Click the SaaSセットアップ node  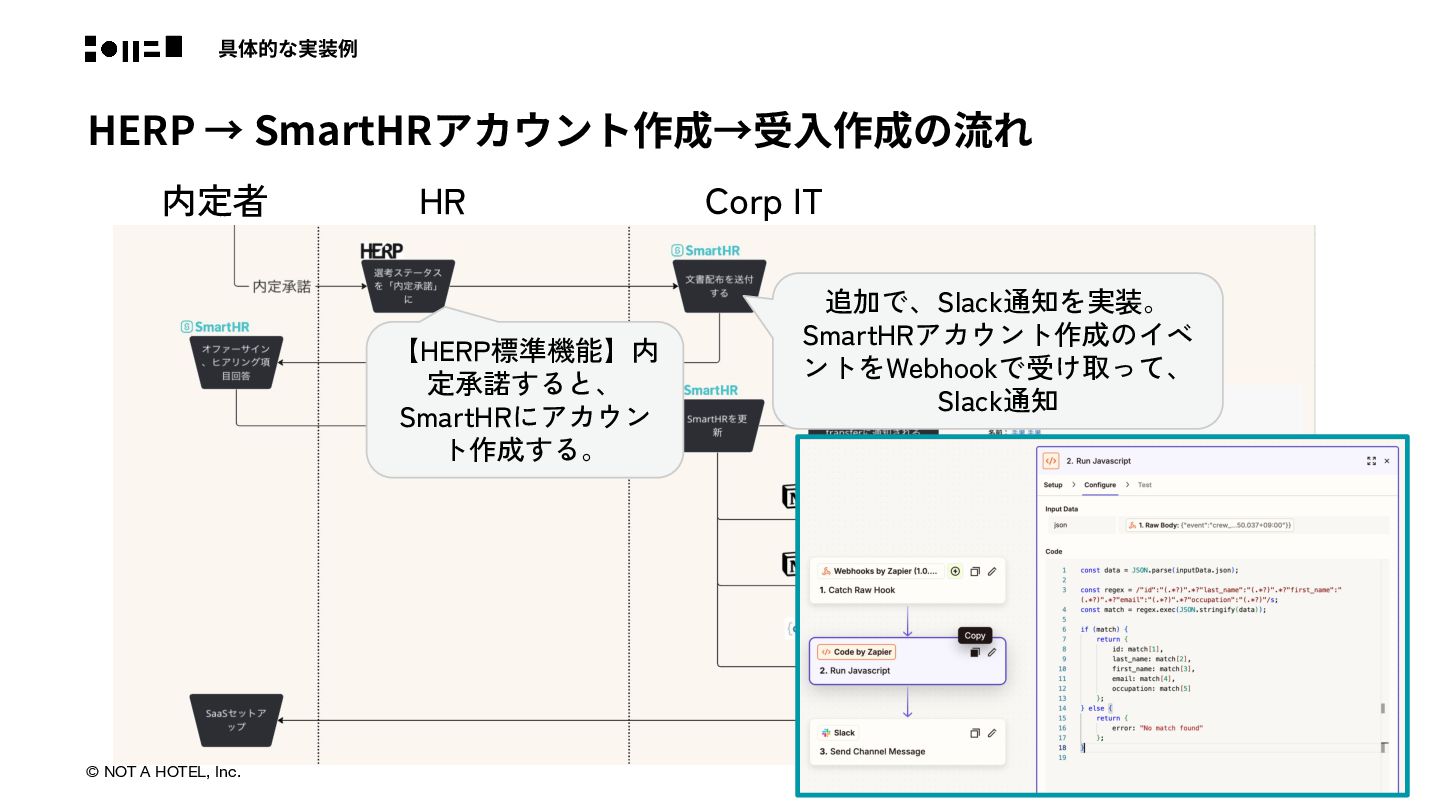coord(236,721)
